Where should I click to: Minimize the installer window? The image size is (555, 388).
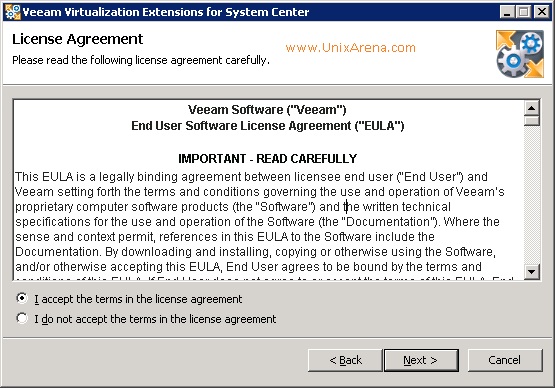click(x=507, y=12)
